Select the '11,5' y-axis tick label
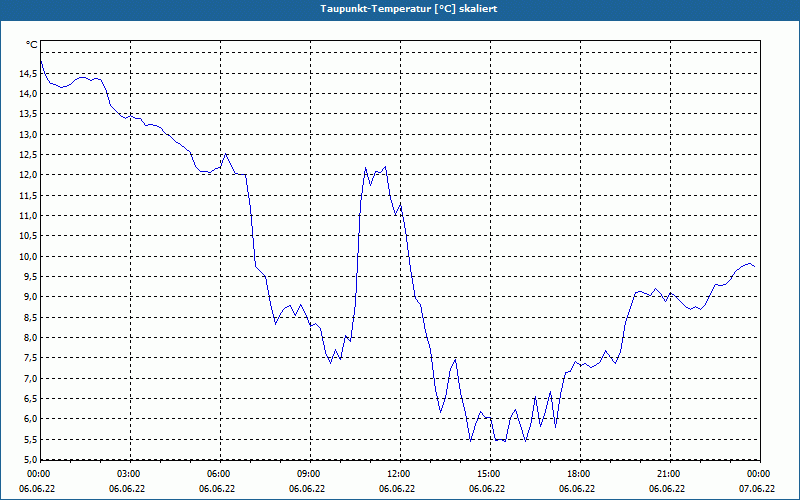800x500 pixels. 28,195
